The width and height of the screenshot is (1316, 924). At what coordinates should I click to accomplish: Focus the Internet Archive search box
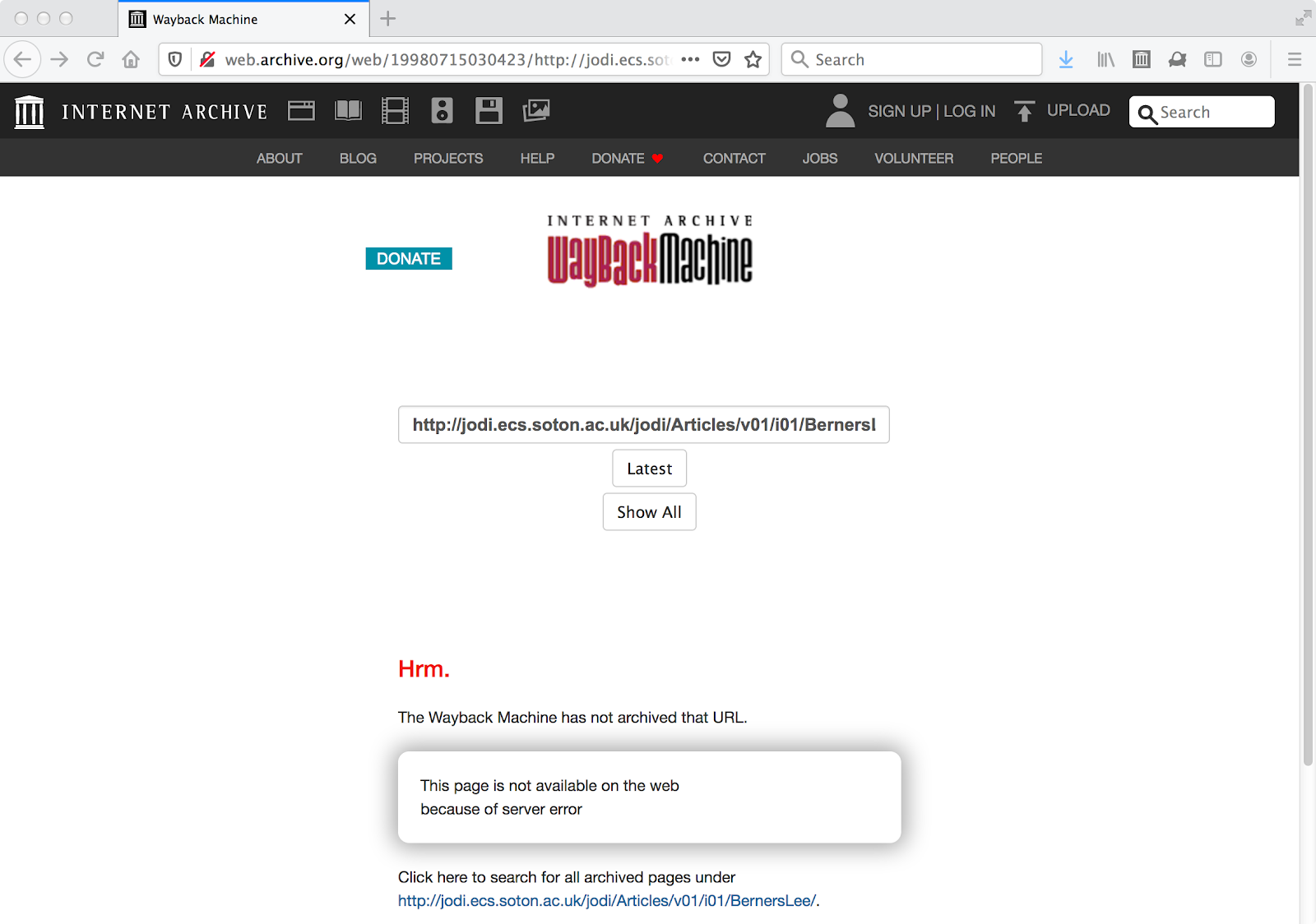click(x=1202, y=112)
